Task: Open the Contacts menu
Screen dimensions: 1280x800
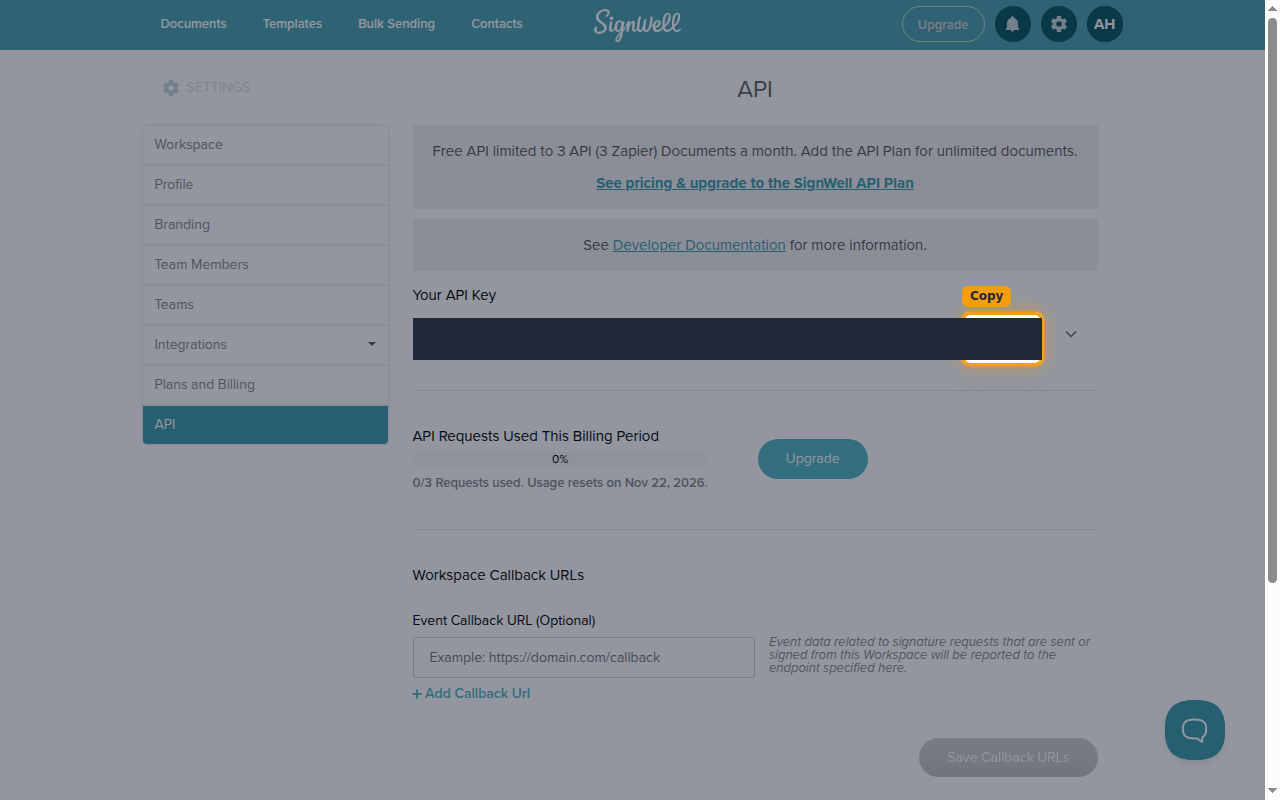Action: pos(497,24)
